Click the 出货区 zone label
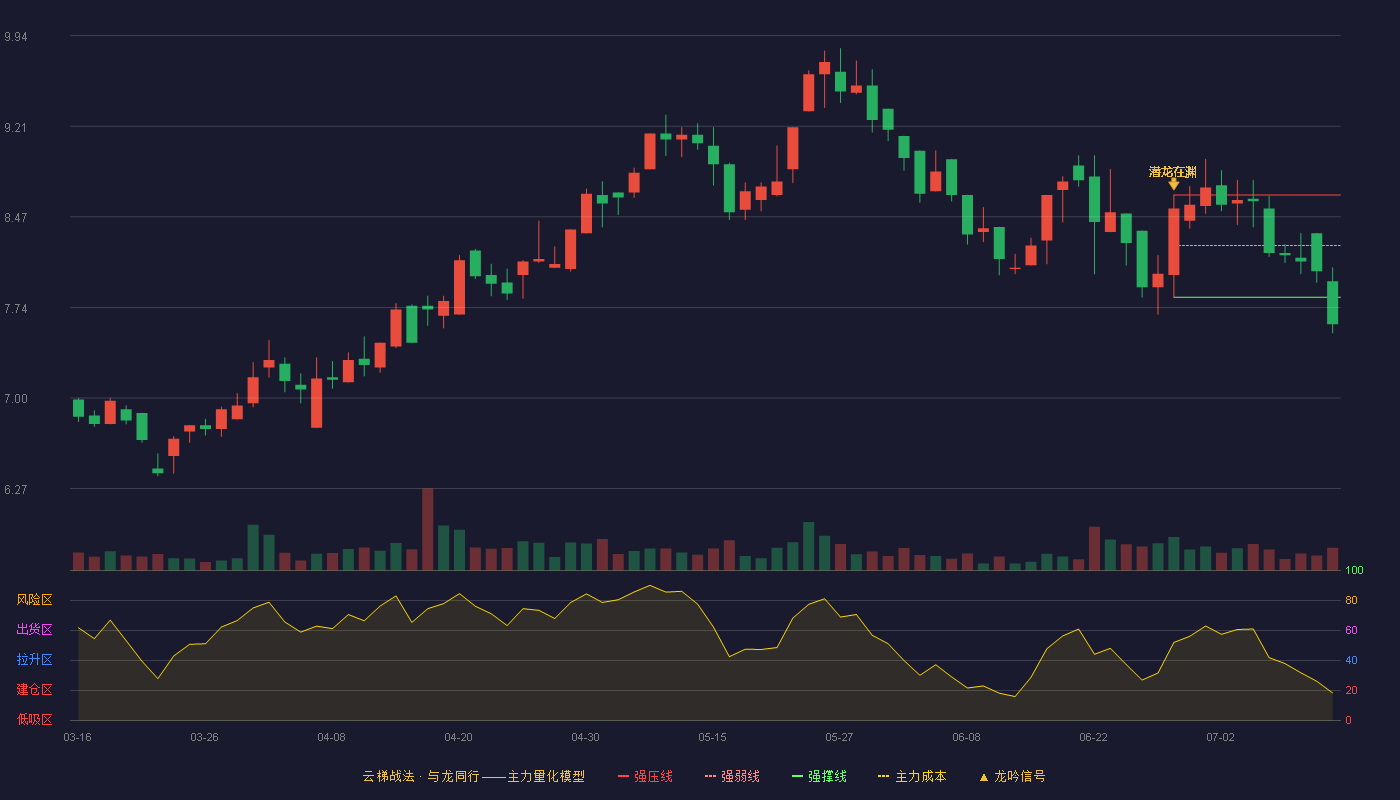This screenshot has height=800, width=1400. click(34, 630)
